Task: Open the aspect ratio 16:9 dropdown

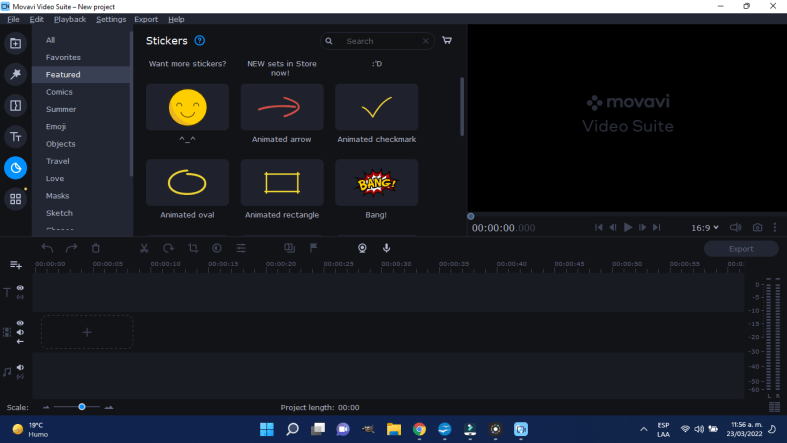Action: 705,228
